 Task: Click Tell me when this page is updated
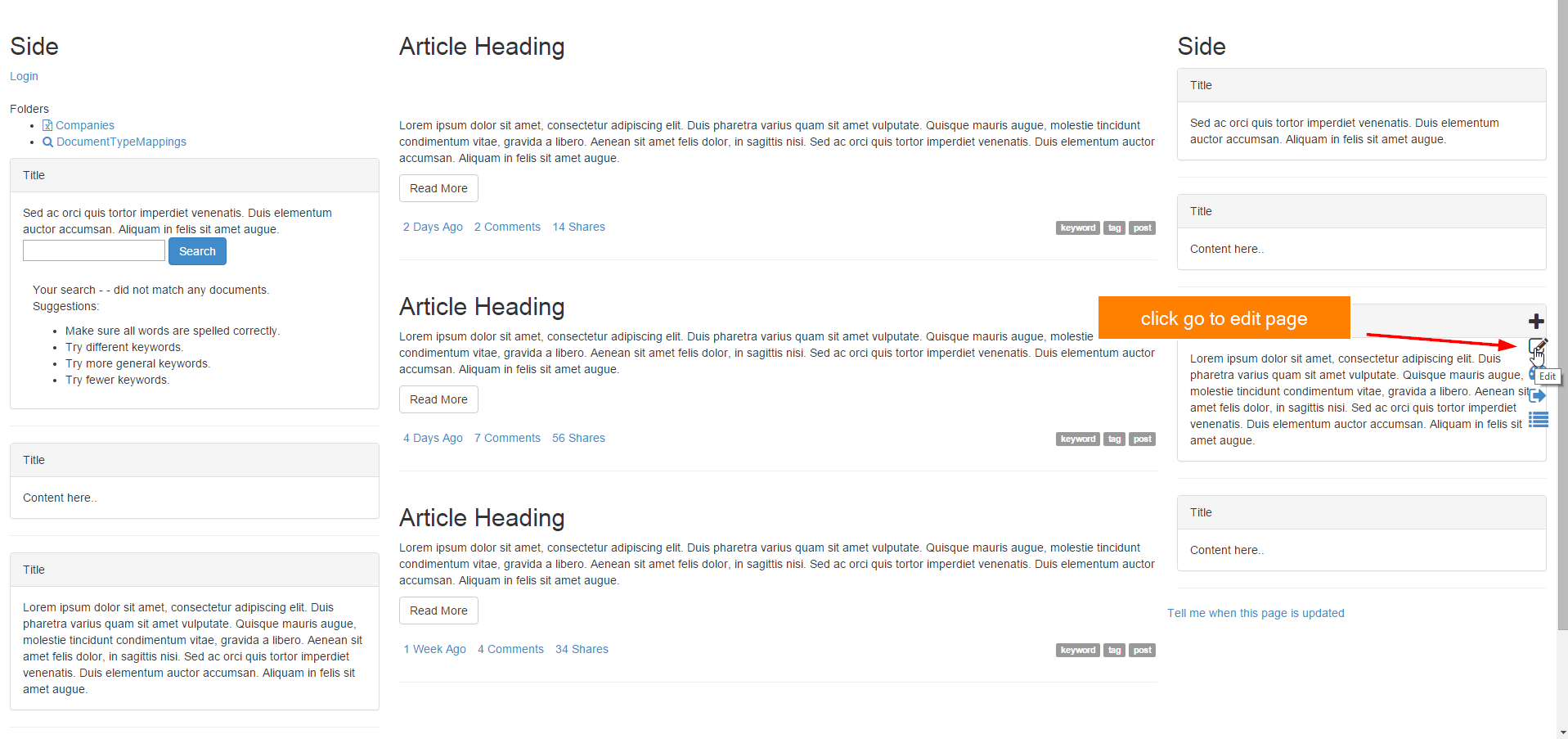1256,613
